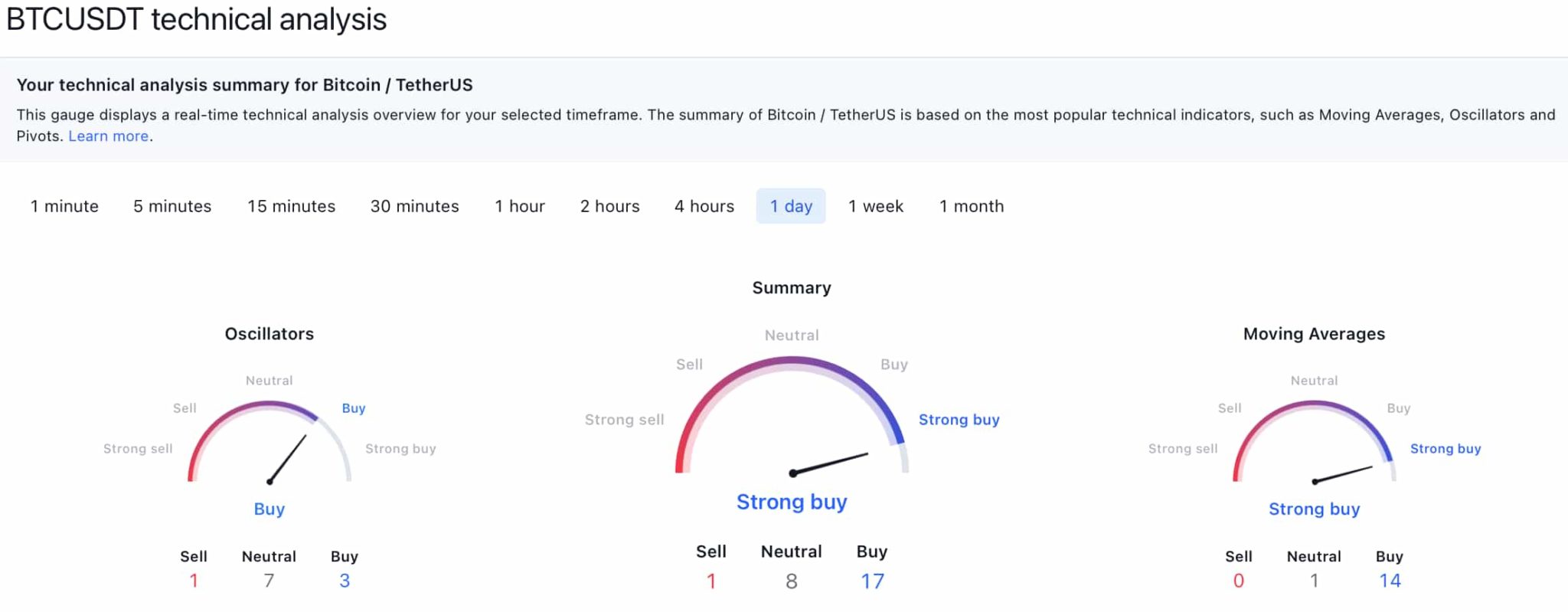Click the Oscillators gauge heading
The width and height of the screenshot is (1568, 612).
(x=269, y=334)
